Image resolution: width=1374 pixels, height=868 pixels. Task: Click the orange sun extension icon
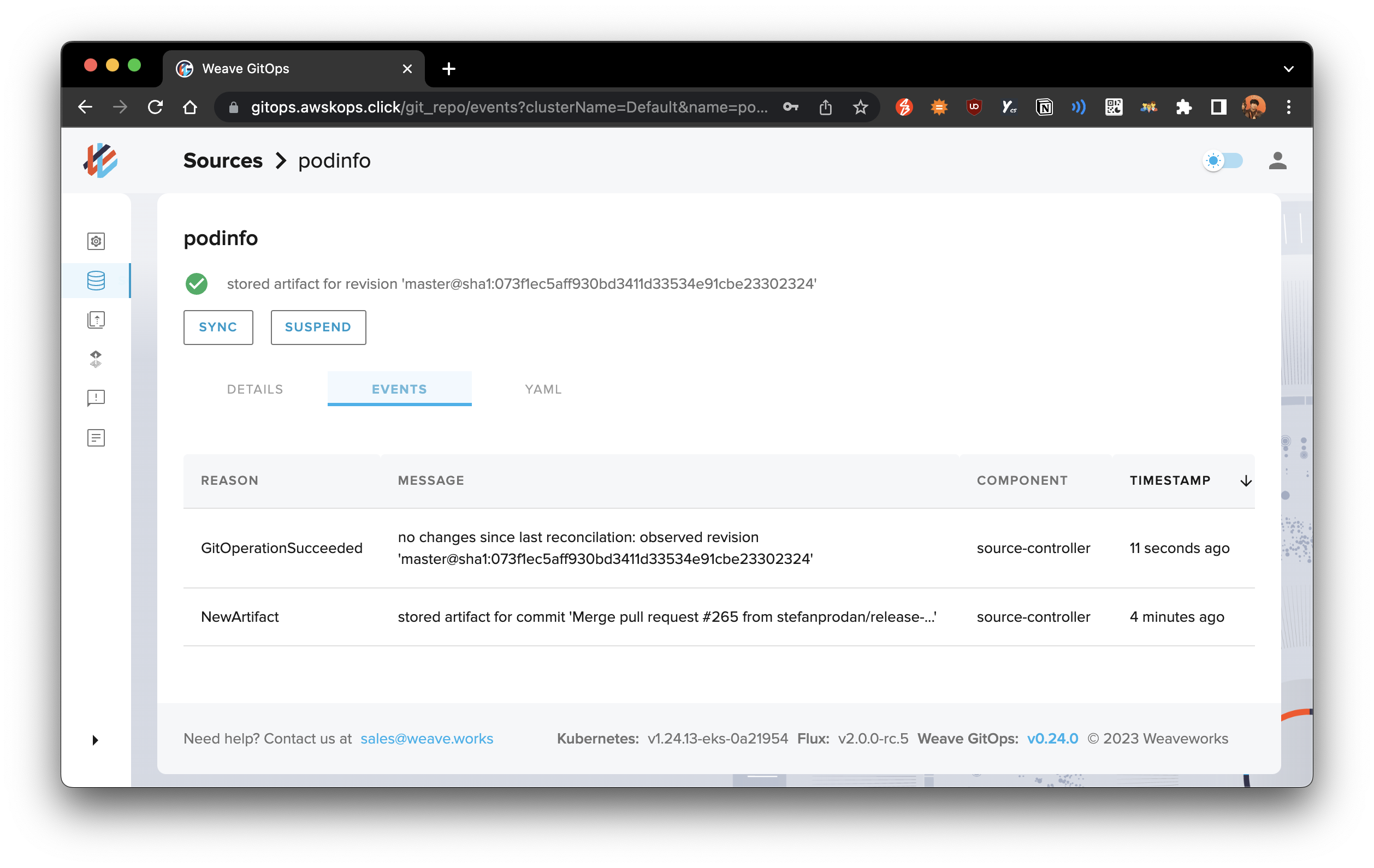pyautogui.click(x=939, y=107)
